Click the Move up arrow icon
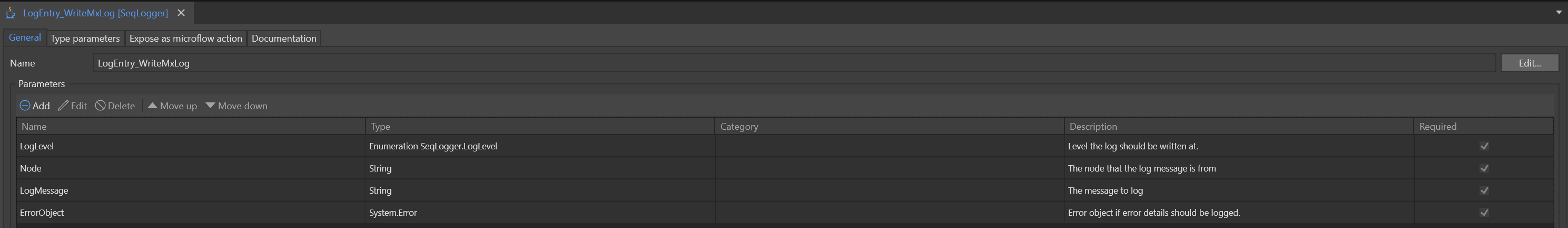The image size is (1568, 228). 152,106
